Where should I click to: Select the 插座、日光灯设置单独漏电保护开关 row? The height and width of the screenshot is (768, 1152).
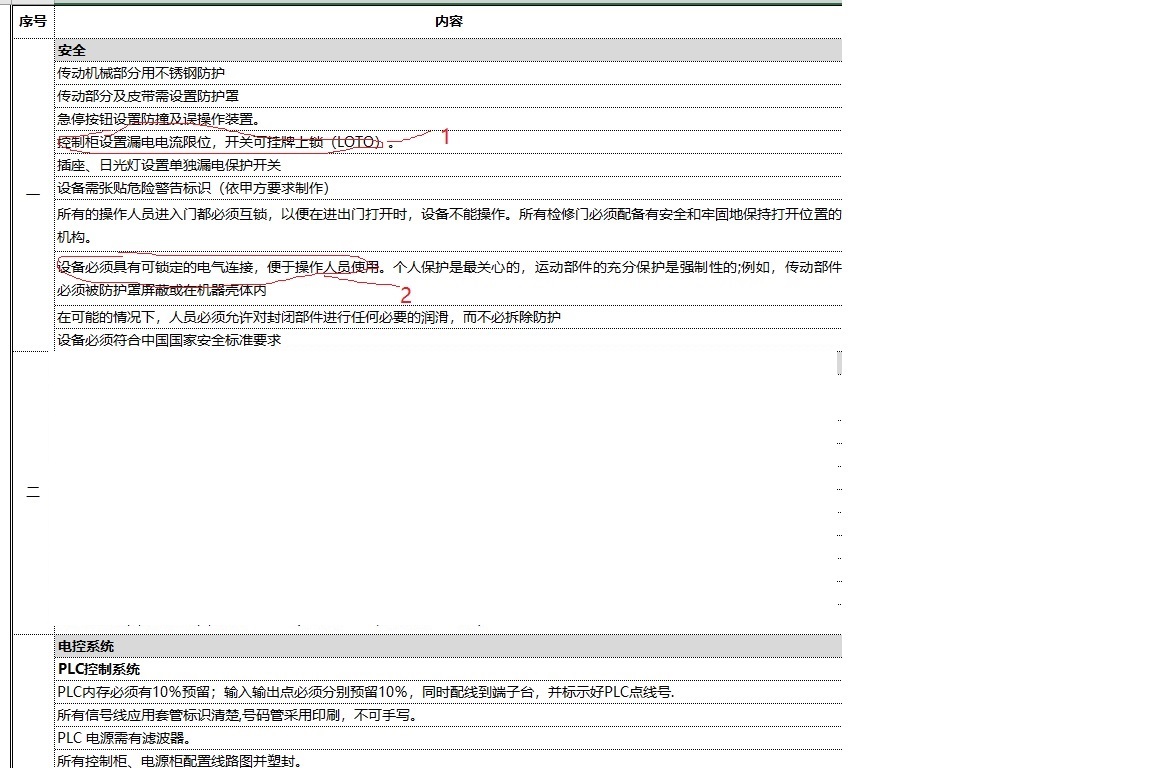pos(169,165)
